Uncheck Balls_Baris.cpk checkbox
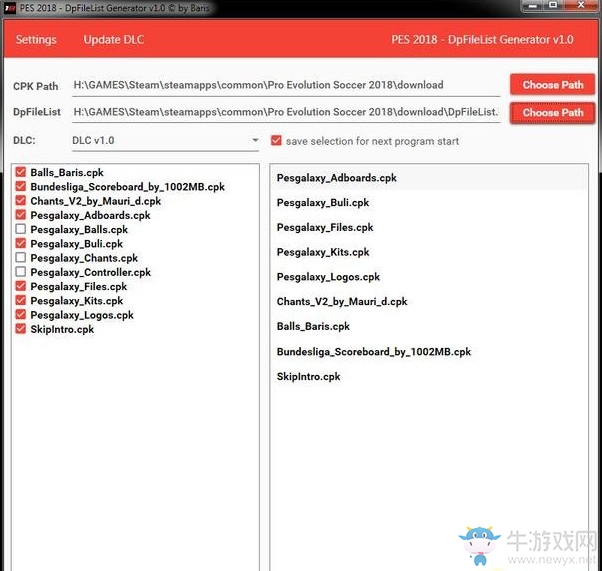602x571 pixels. (21, 172)
